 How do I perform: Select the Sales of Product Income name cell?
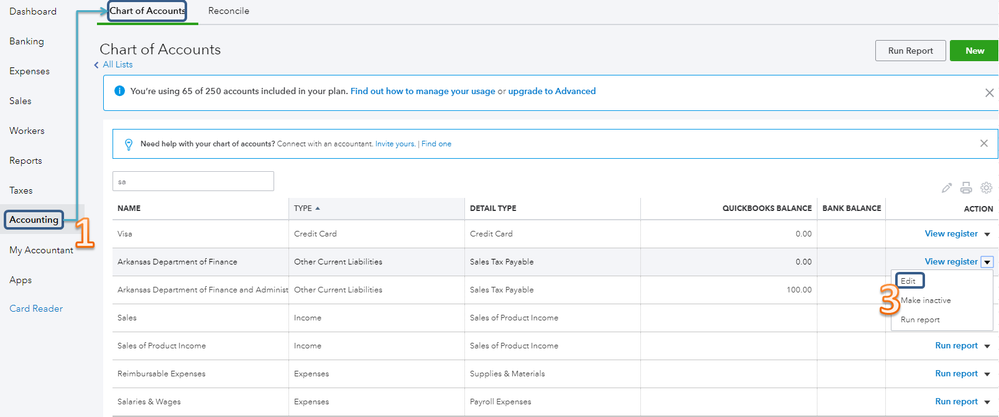[x=161, y=346]
